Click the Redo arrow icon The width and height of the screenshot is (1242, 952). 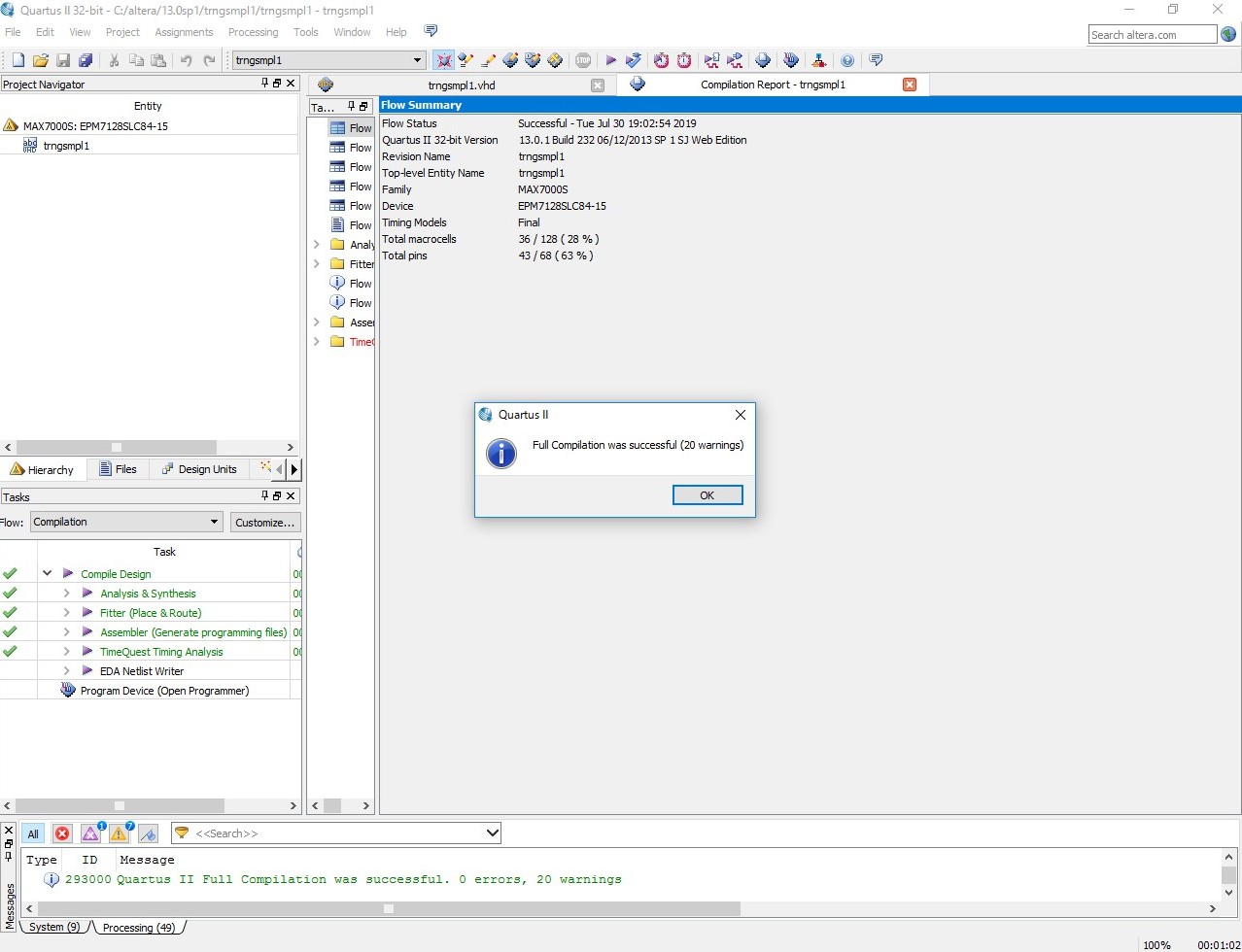tap(209, 60)
